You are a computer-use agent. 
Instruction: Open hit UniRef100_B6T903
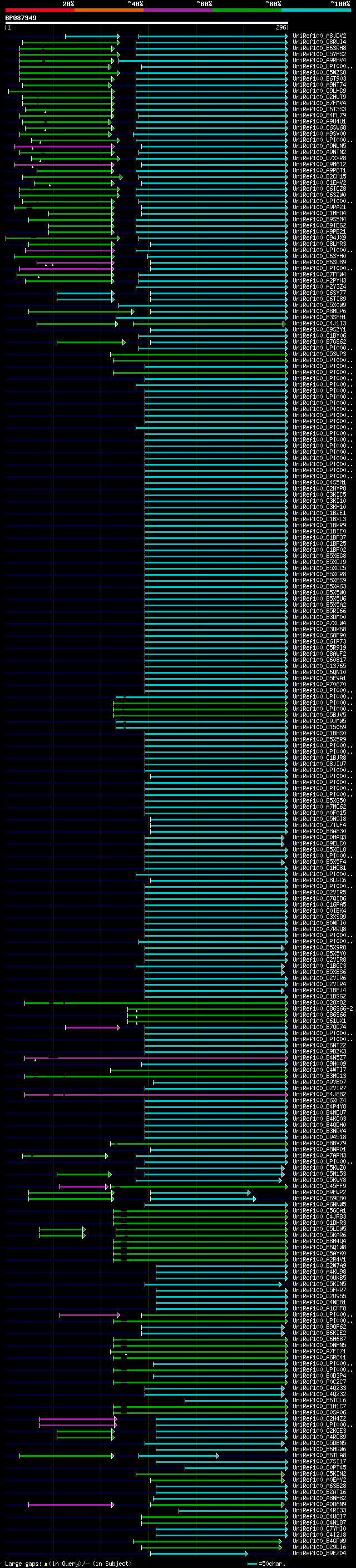click(x=319, y=78)
